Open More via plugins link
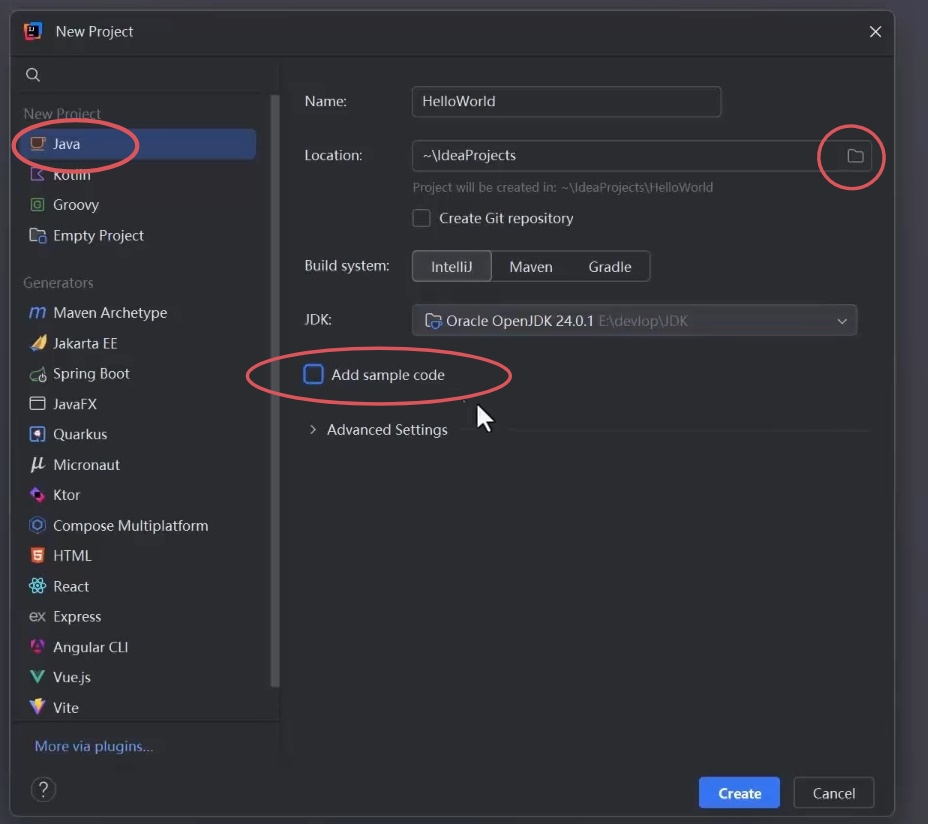This screenshot has width=928, height=824. click(94, 746)
